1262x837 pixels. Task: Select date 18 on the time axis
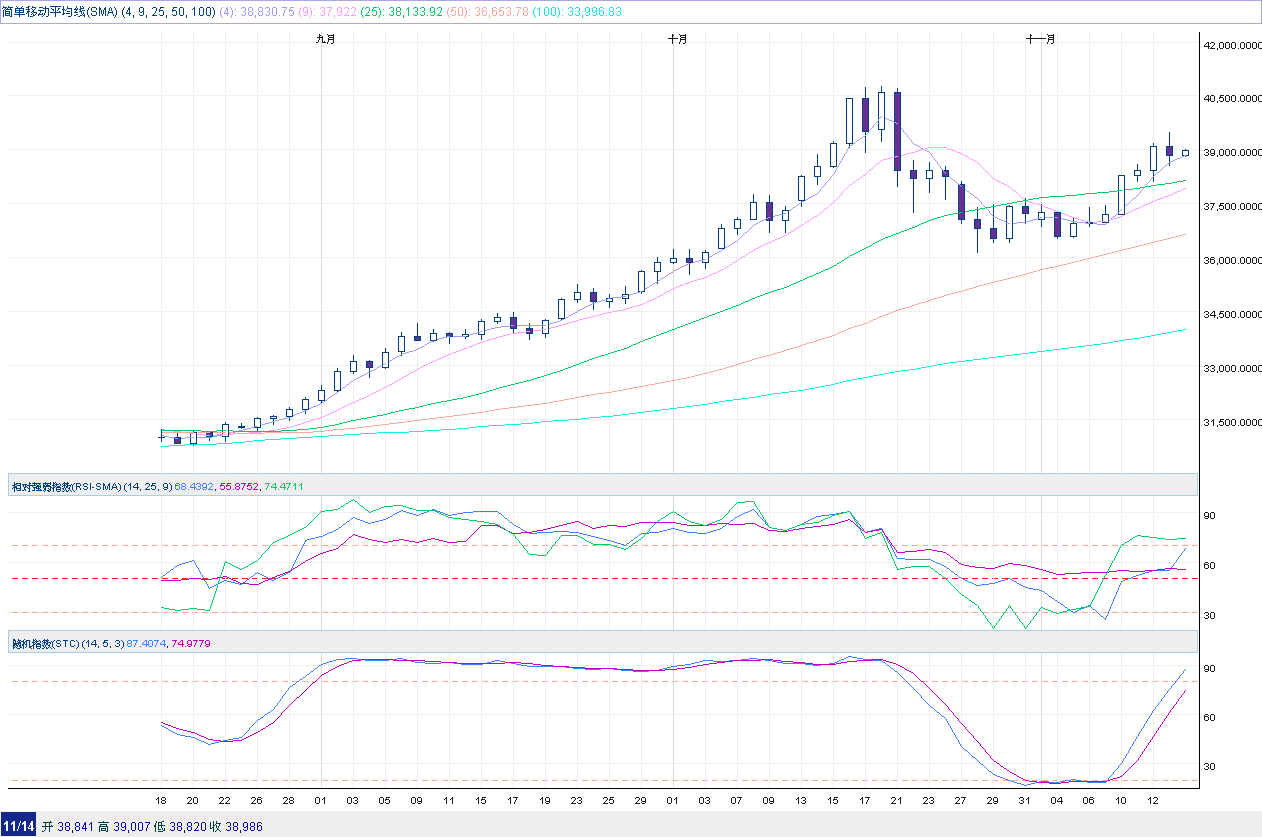pos(161,801)
